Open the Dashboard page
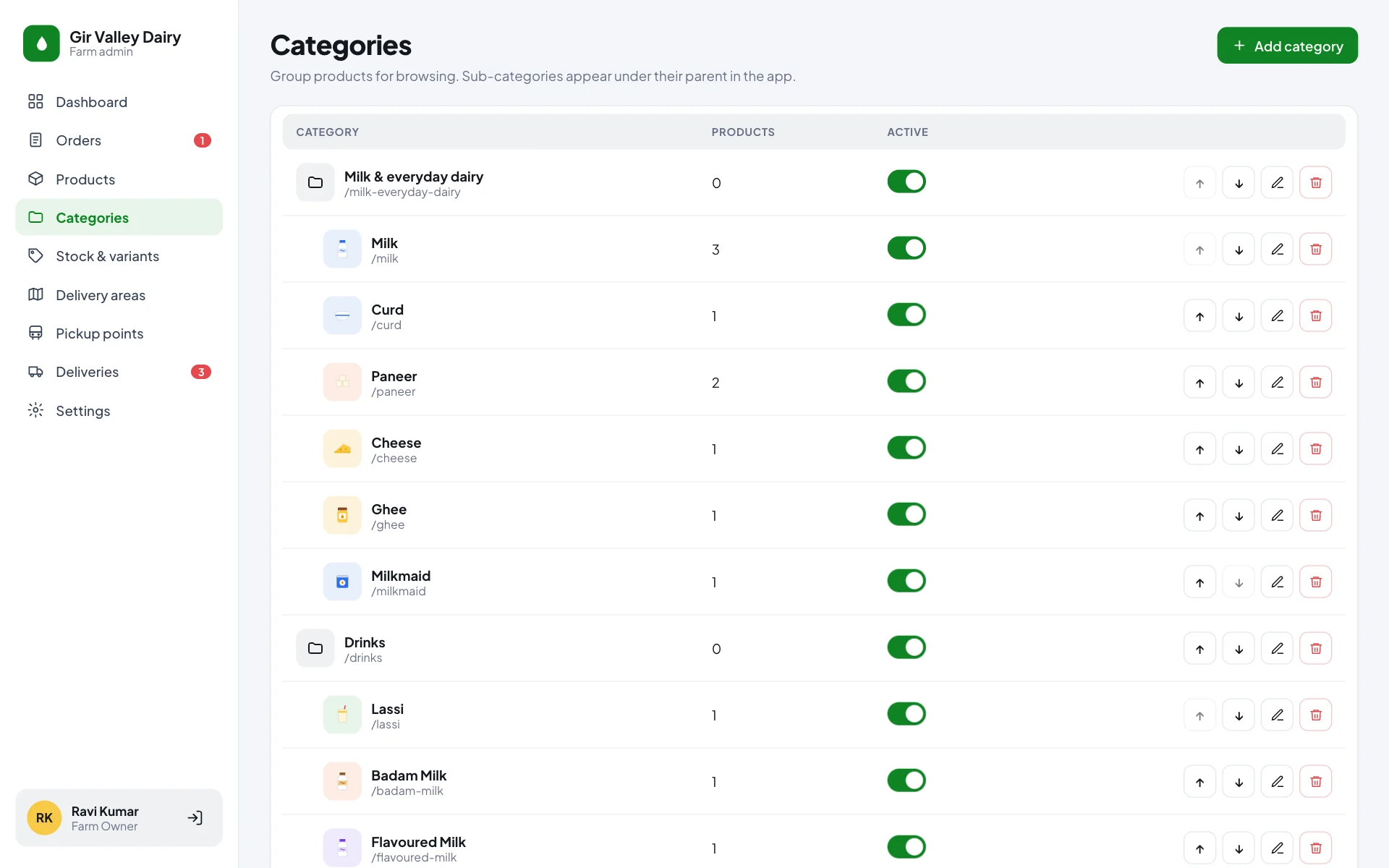Viewport: 1389px width, 868px height. pyautogui.click(x=119, y=102)
